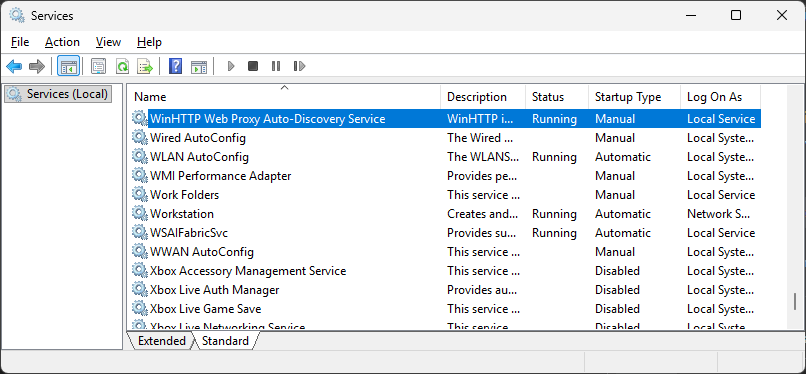Click Disabled startup type of Xbox Accessory Management
This screenshot has height=374, width=806.
[x=617, y=271]
